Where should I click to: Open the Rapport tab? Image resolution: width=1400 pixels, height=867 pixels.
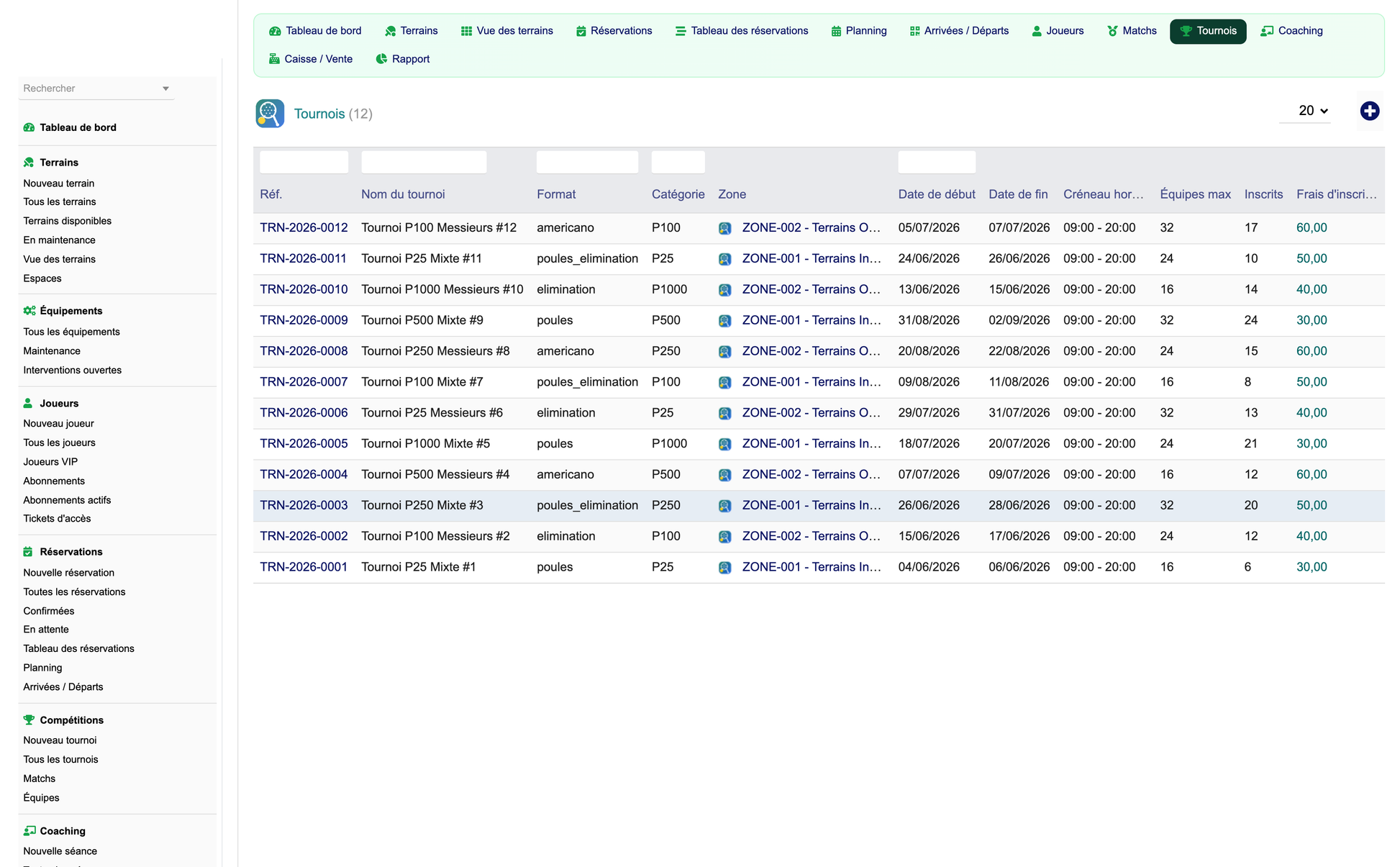click(x=403, y=59)
